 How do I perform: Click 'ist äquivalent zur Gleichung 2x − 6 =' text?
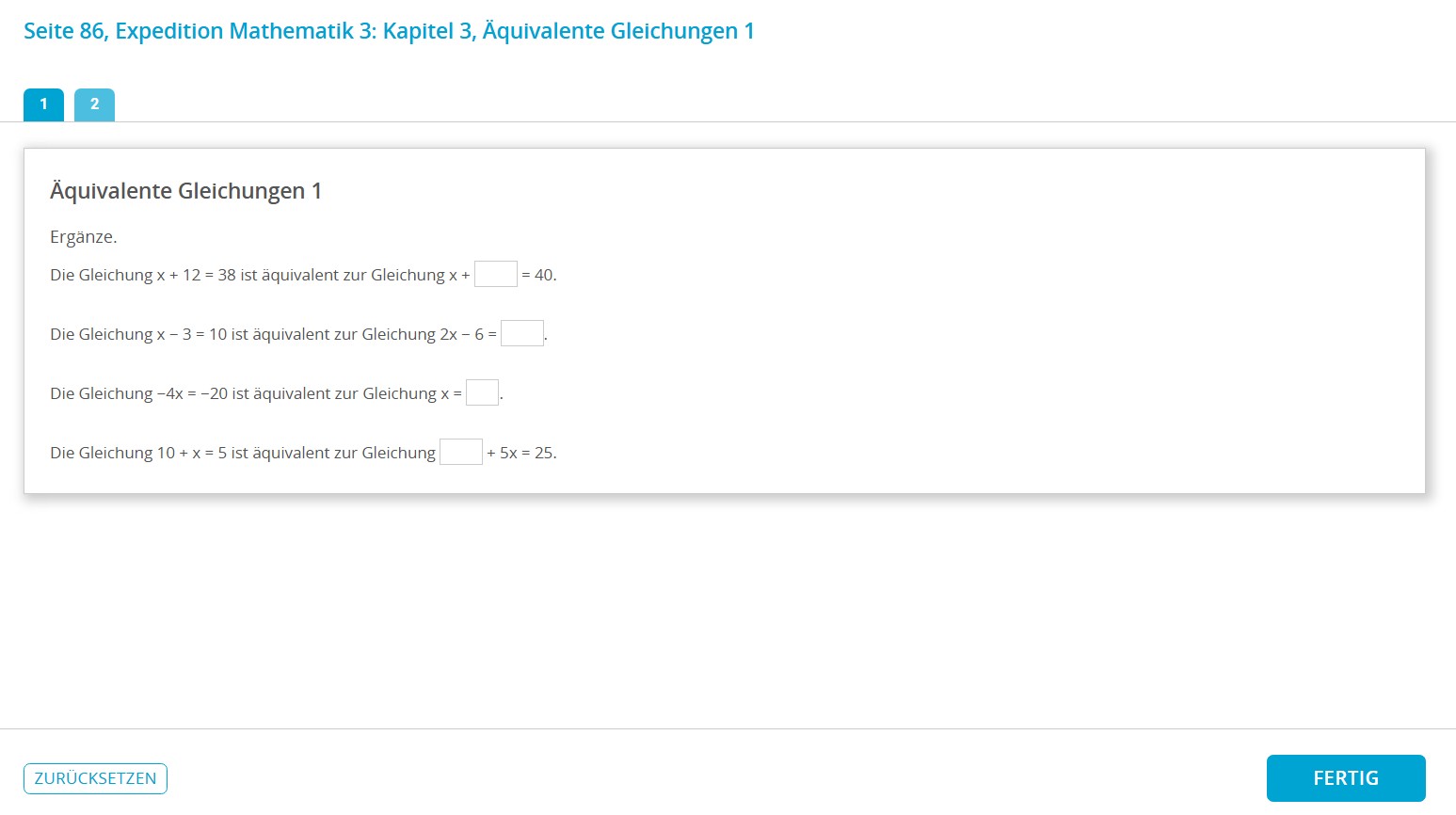coord(363,334)
